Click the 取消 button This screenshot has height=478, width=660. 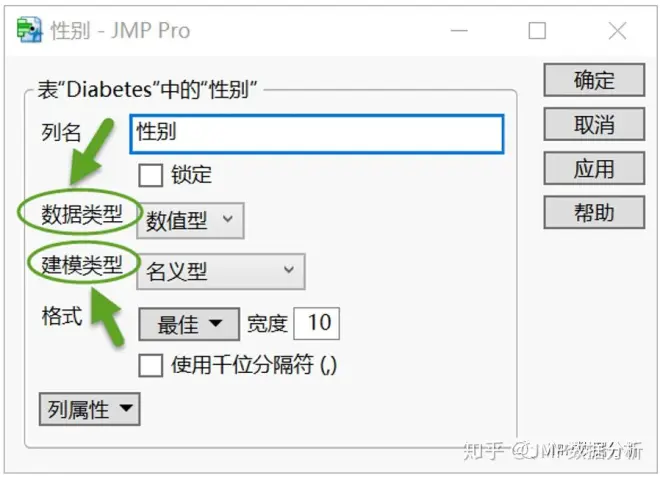click(594, 124)
